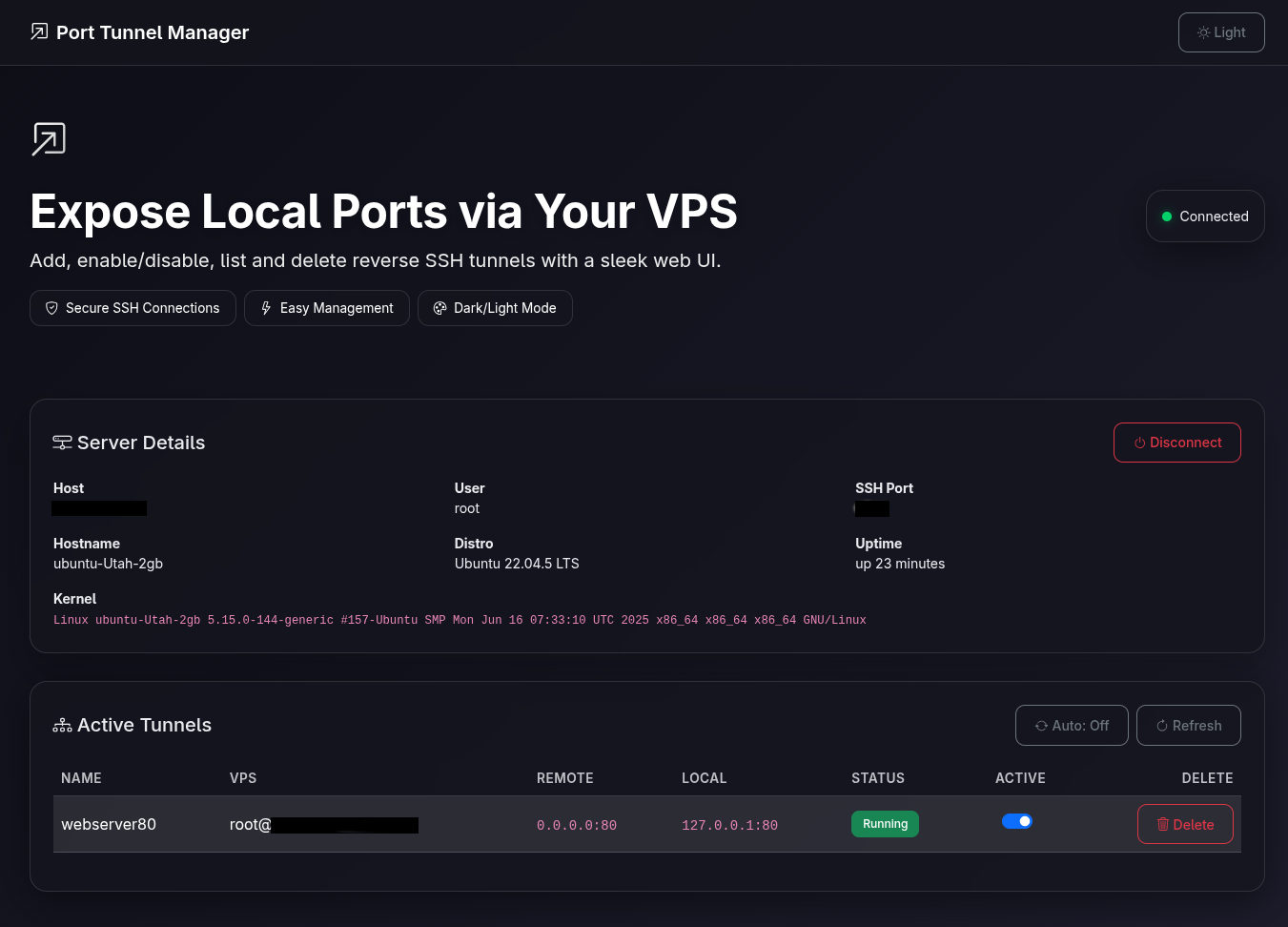Click the Port Tunnel Manager navbar logo icon

(39, 31)
